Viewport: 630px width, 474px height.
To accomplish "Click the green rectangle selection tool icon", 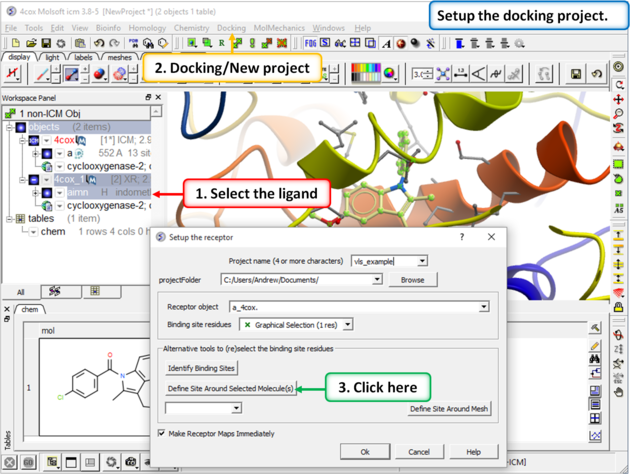I will point(618,164).
